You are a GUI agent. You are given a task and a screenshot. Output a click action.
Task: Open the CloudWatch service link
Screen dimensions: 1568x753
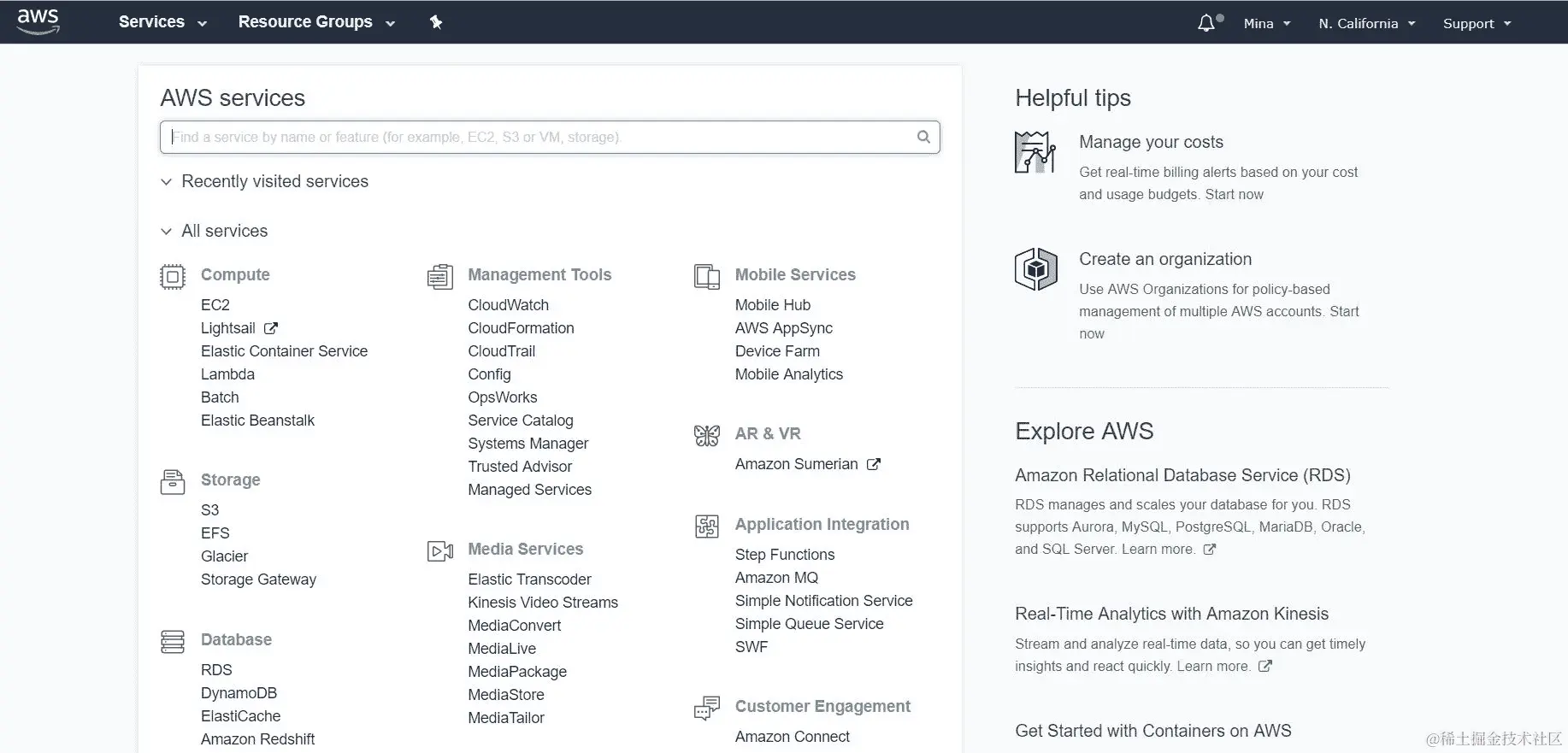(508, 305)
